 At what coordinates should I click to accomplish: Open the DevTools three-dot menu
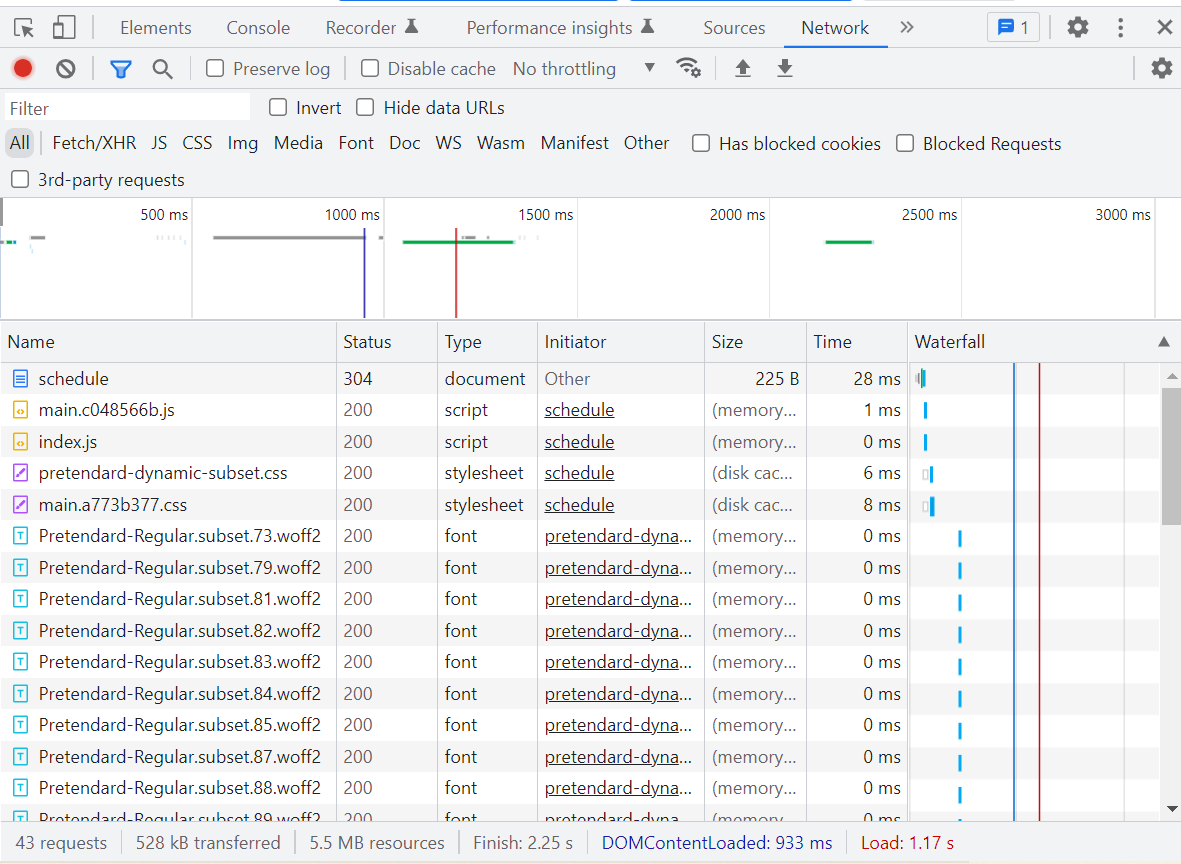(1121, 28)
